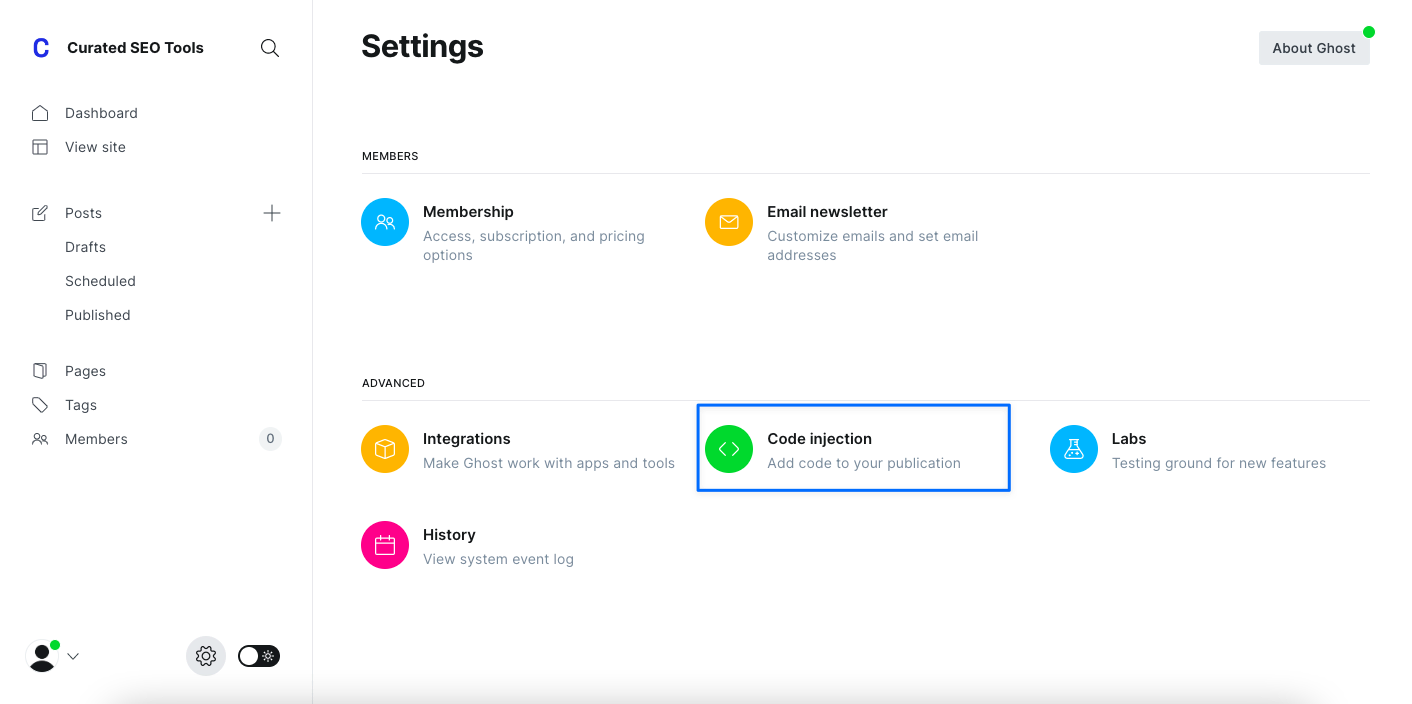
Task: Click the ADVANCED section label
Action: pos(393,383)
